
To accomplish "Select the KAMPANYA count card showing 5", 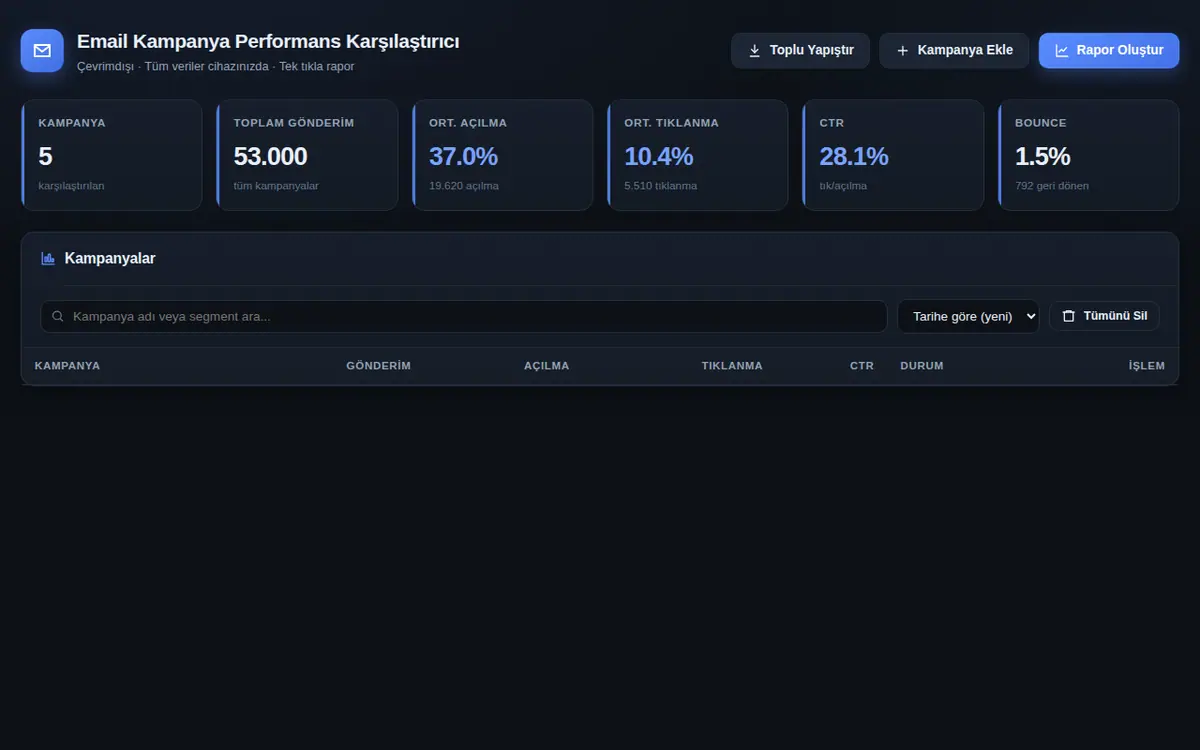I will tap(112, 155).
